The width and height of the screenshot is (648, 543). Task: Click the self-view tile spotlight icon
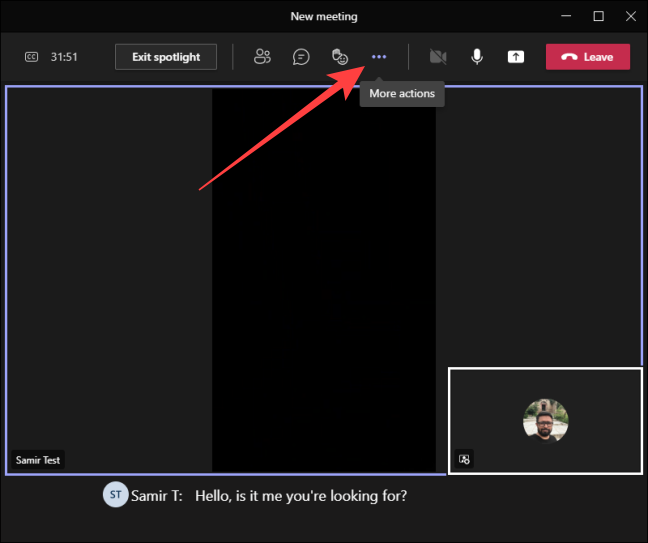click(464, 459)
